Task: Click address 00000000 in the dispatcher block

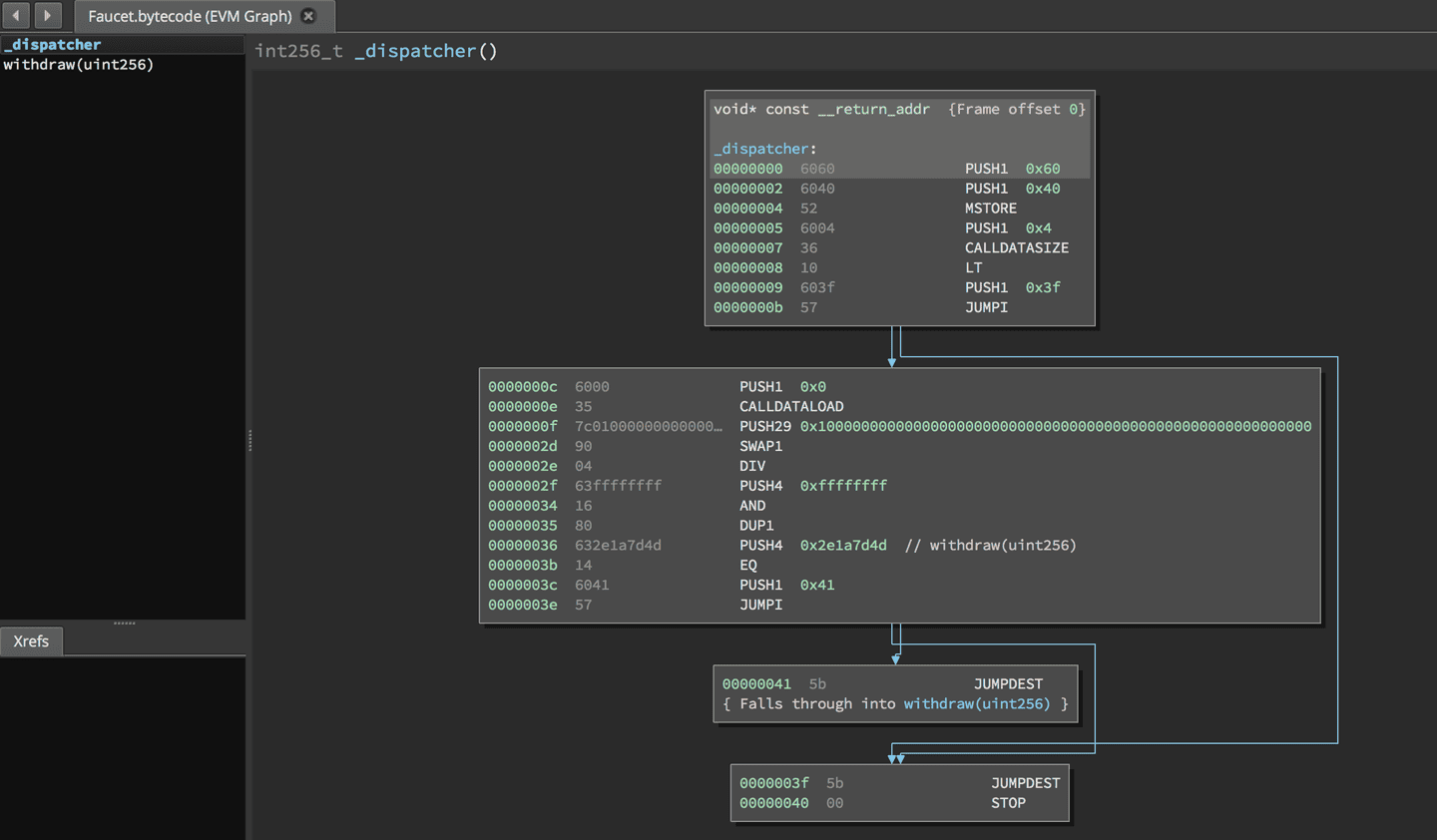Action: click(748, 169)
